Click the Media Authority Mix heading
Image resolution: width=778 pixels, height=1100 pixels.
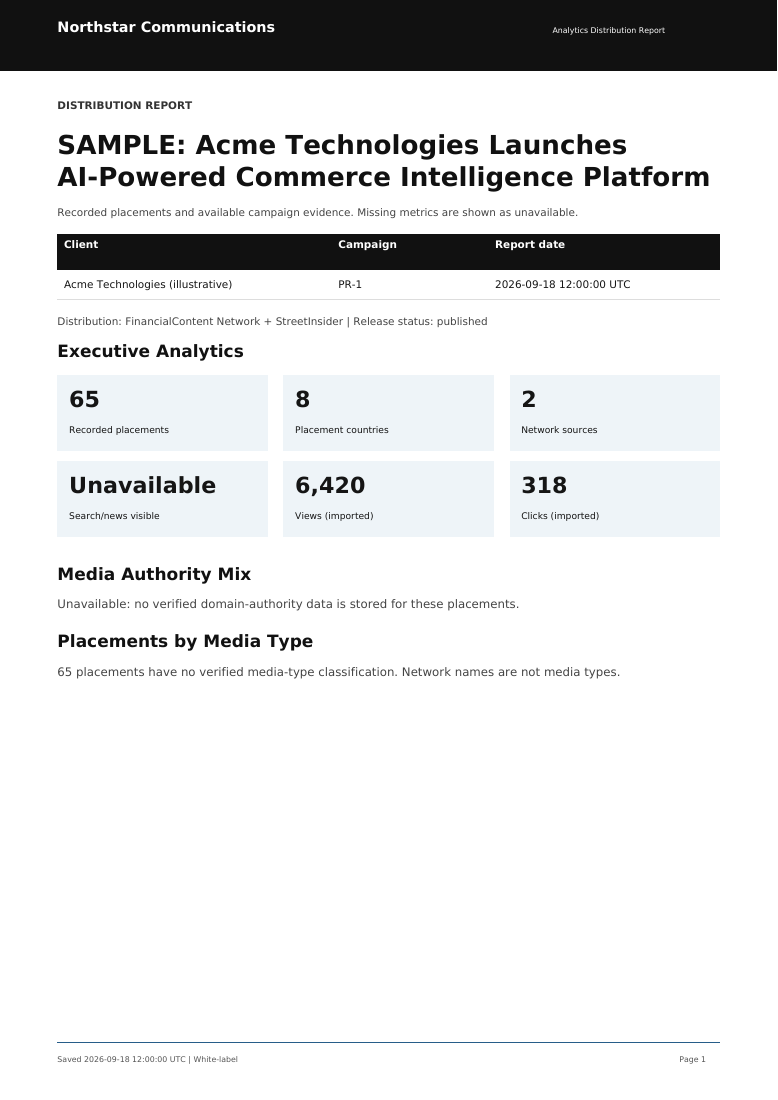click(x=154, y=574)
